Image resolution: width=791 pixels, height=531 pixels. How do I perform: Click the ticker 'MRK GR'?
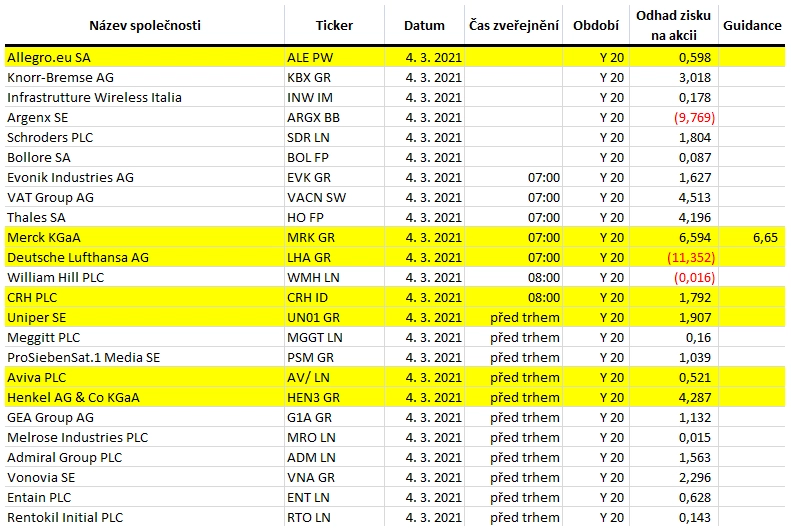coord(310,238)
